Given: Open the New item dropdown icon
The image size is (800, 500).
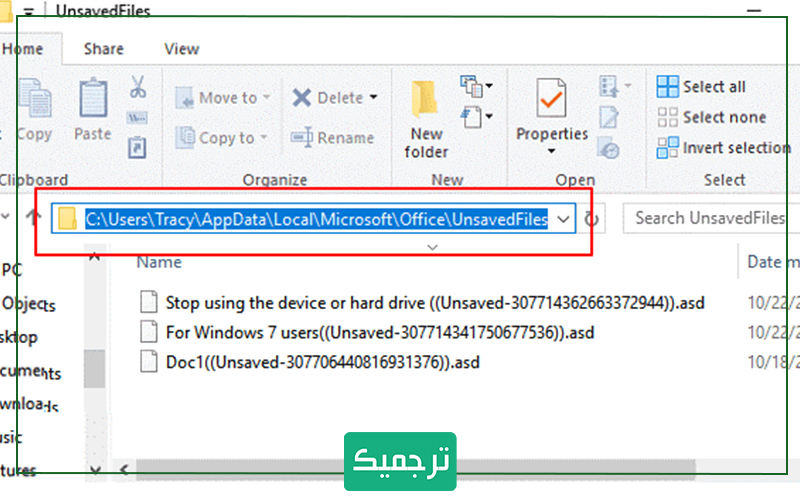Looking at the screenshot, I should pos(476,86).
